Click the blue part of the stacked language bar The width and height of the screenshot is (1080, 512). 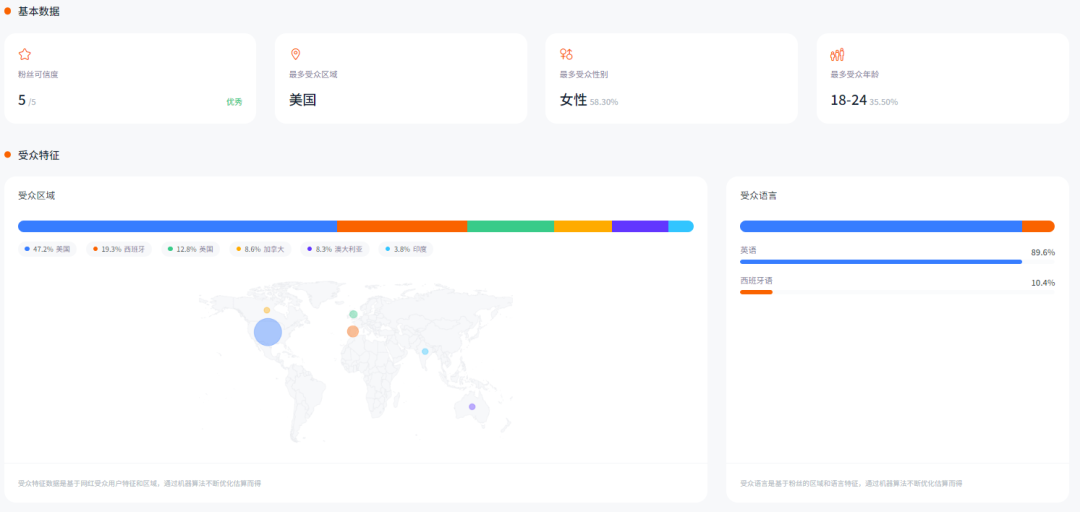(881, 226)
